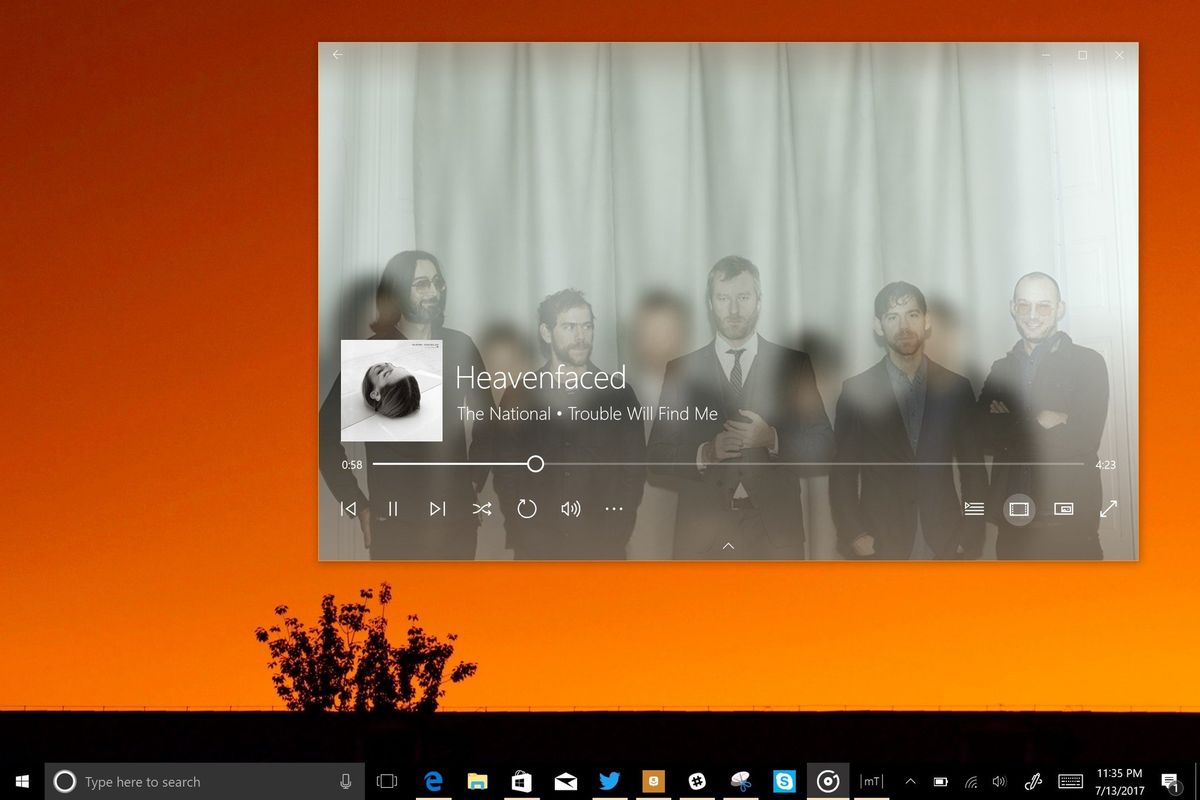
Task: Go back to the previous track
Action: click(348, 508)
